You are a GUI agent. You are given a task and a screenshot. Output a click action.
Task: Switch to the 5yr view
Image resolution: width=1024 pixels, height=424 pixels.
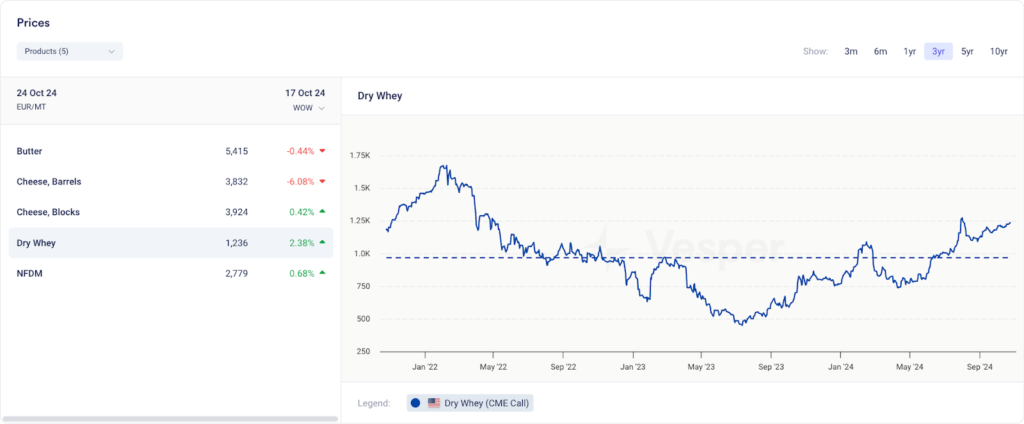[x=967, y=51]
